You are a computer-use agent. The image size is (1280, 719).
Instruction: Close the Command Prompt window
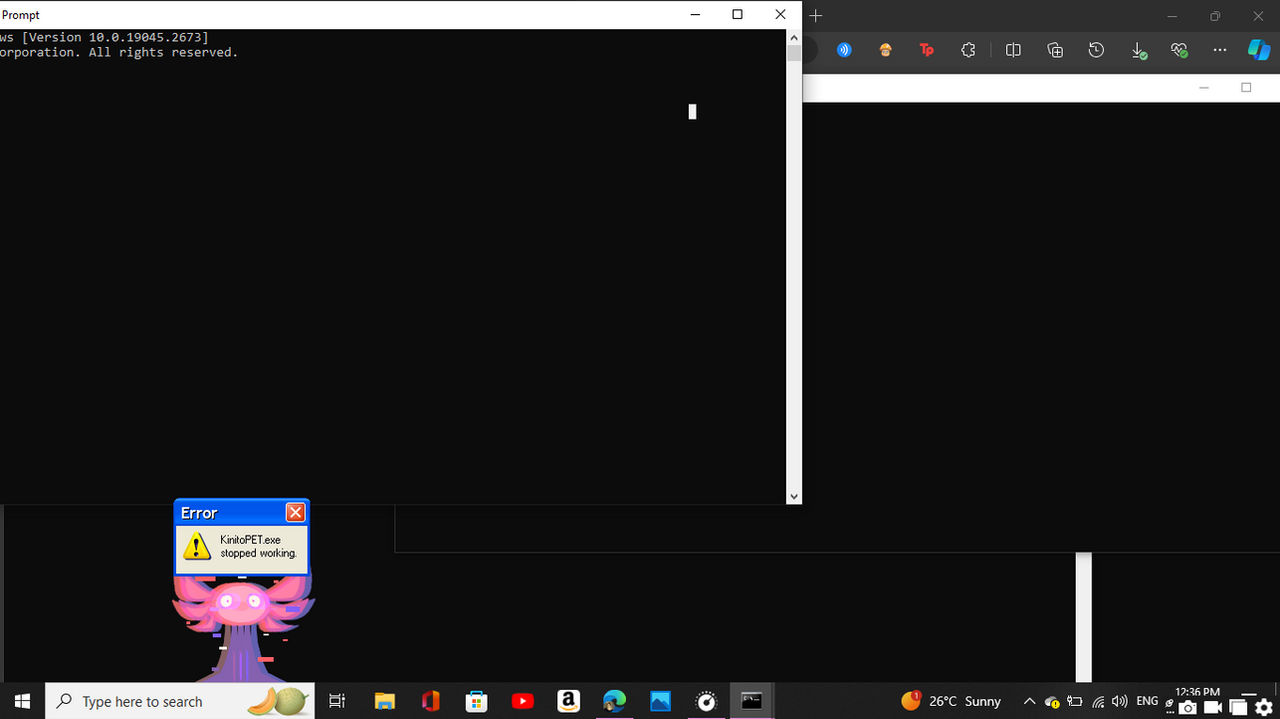[x=780, y=14]
